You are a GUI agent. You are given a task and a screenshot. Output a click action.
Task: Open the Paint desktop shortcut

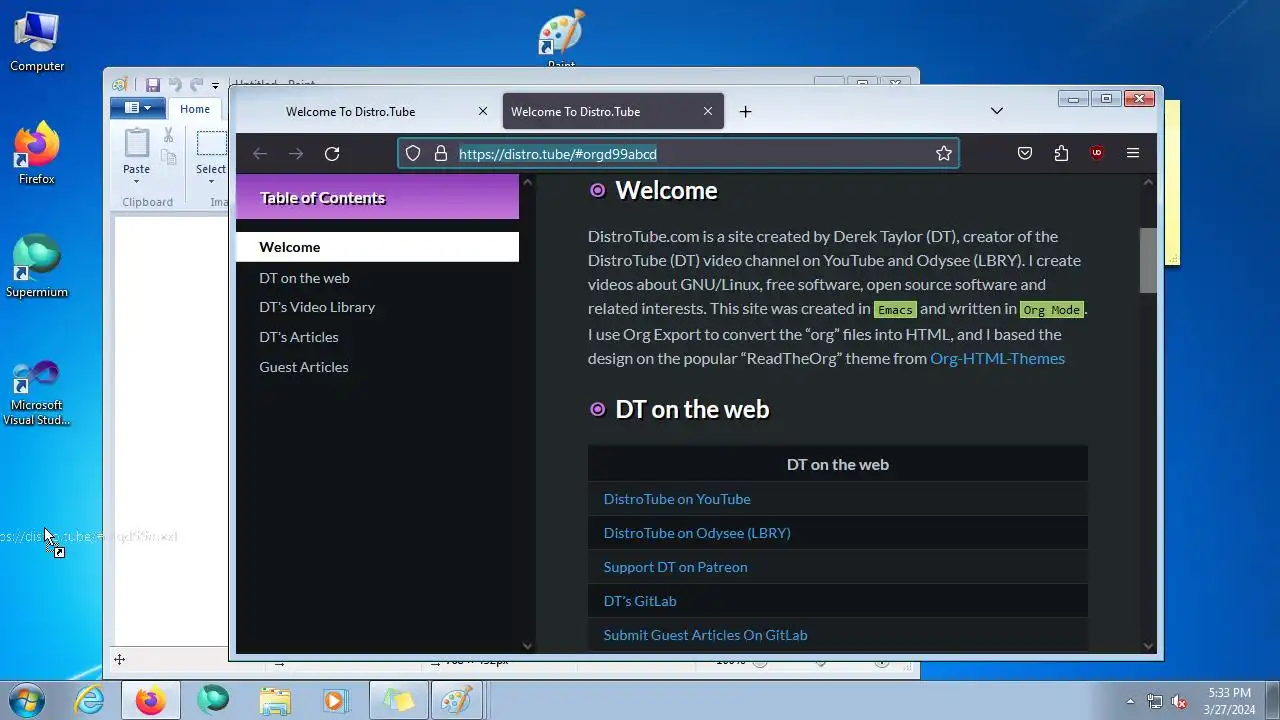coord(561,38)
